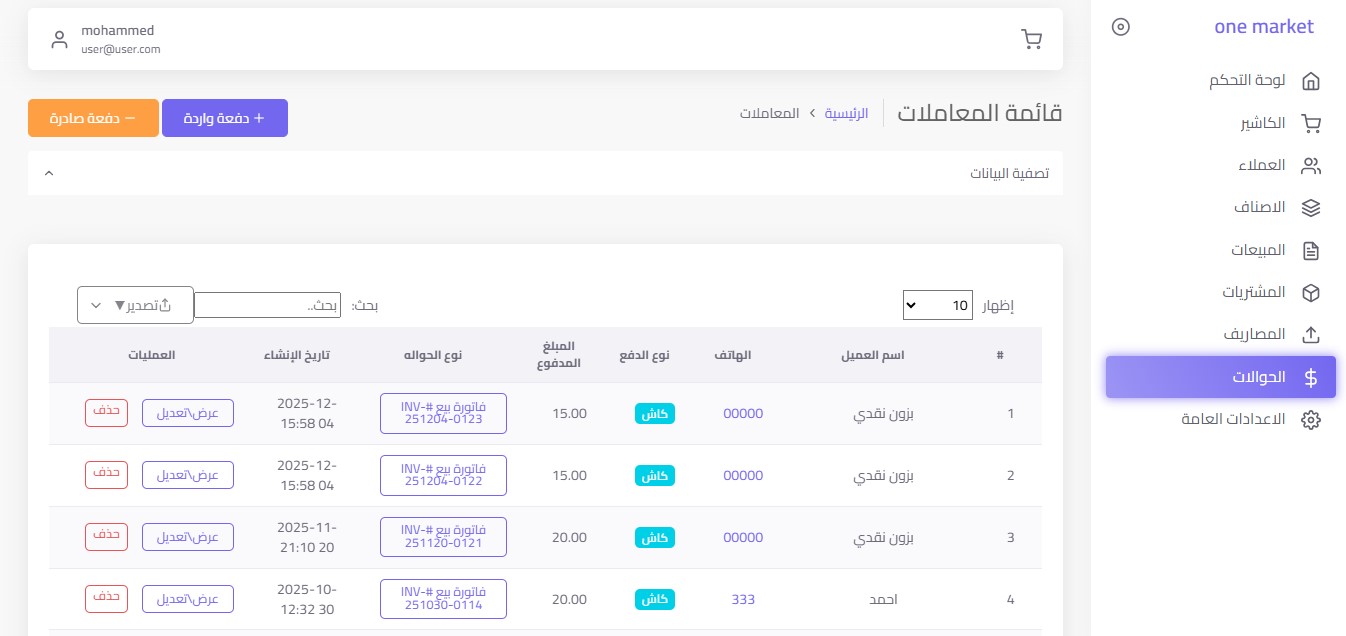The height and width of the screenshot is (636, 1346).
Task: Click the دفعة واردة incoming payment button
Action: (x=224, y=117)
